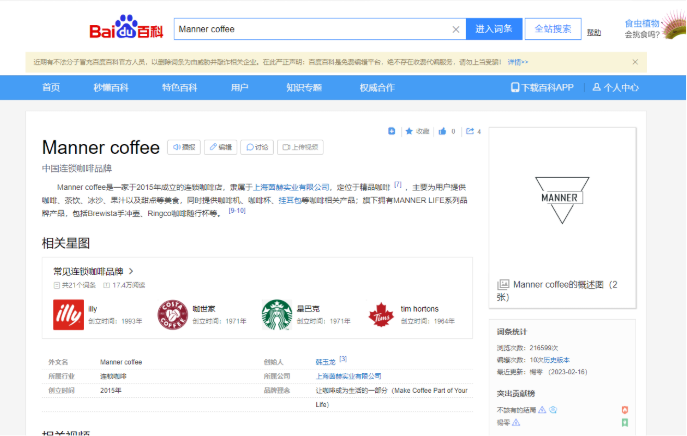Clear the search box with X icon
Viewport: 687px width, 436px height.
pyautogui.click(x=456, y=29)
